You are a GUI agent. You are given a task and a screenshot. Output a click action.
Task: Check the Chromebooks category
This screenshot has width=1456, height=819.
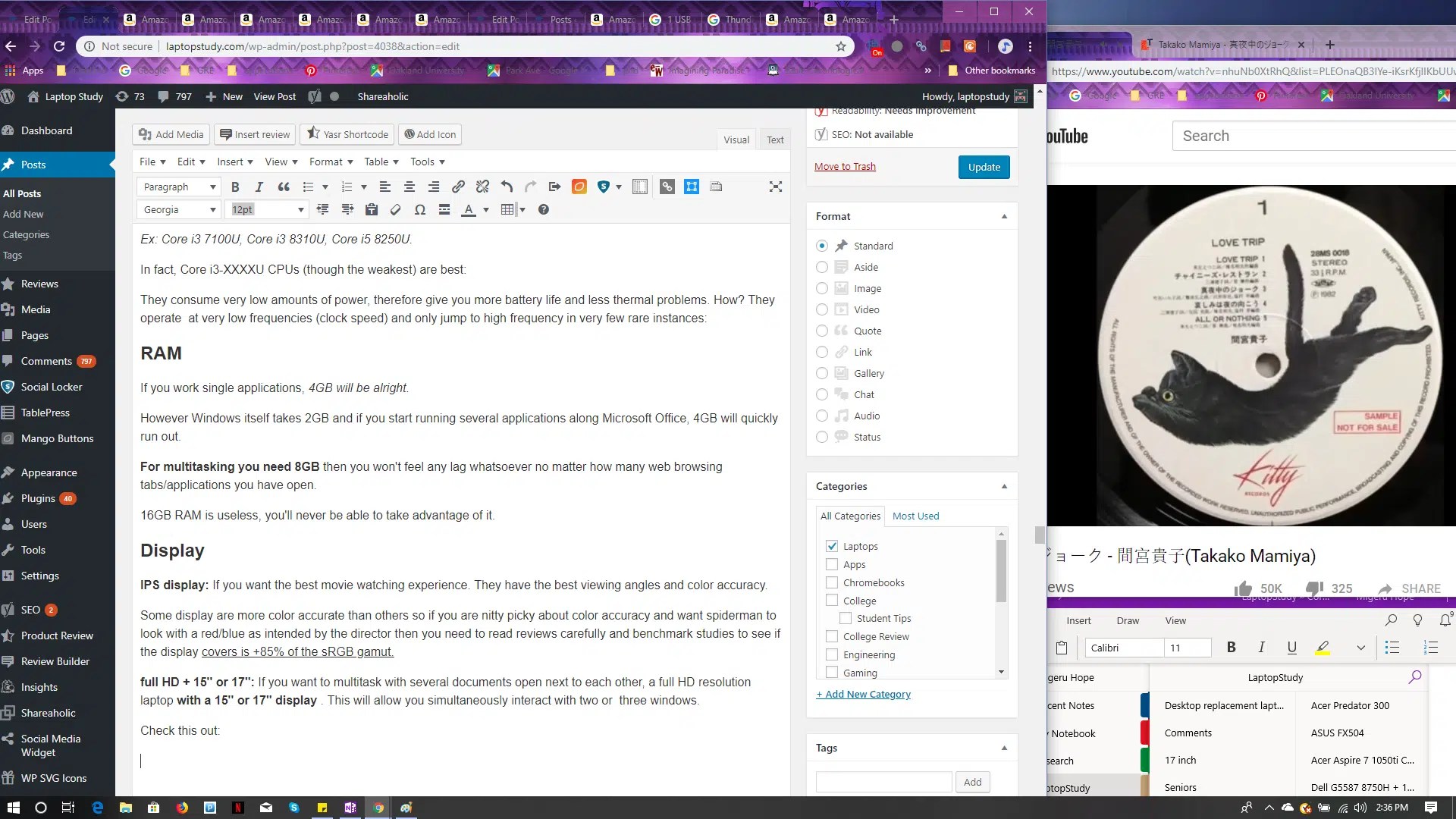click(x=832, y=582)
